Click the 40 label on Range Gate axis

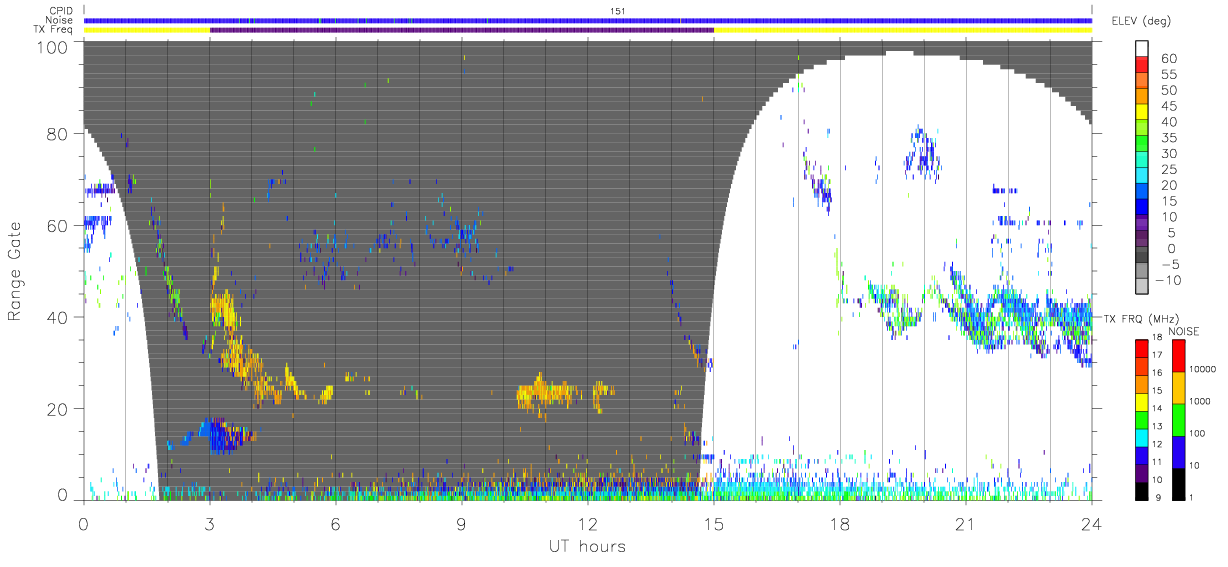(x=58, y=317)
